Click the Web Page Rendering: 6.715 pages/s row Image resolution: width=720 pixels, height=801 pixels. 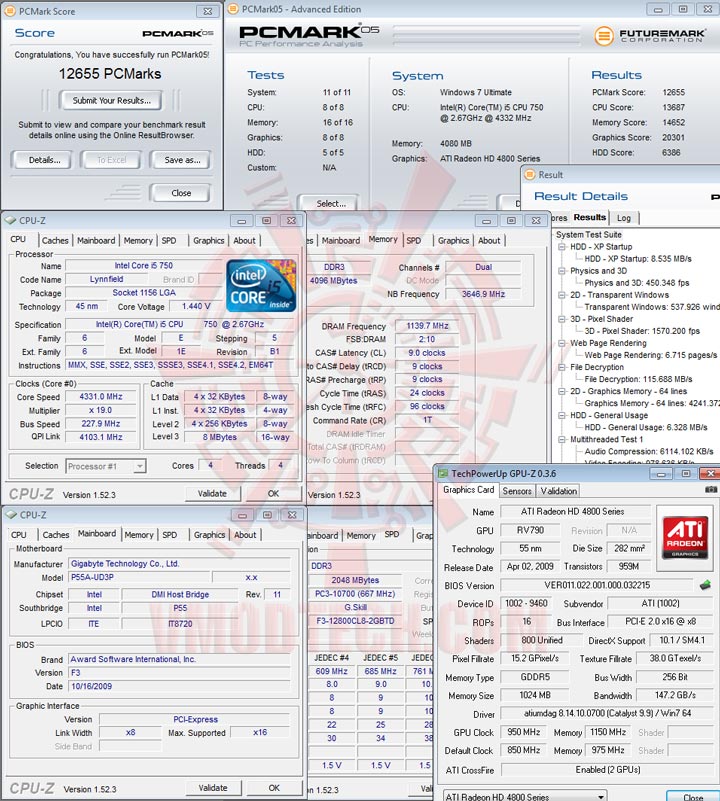point(651,355)
